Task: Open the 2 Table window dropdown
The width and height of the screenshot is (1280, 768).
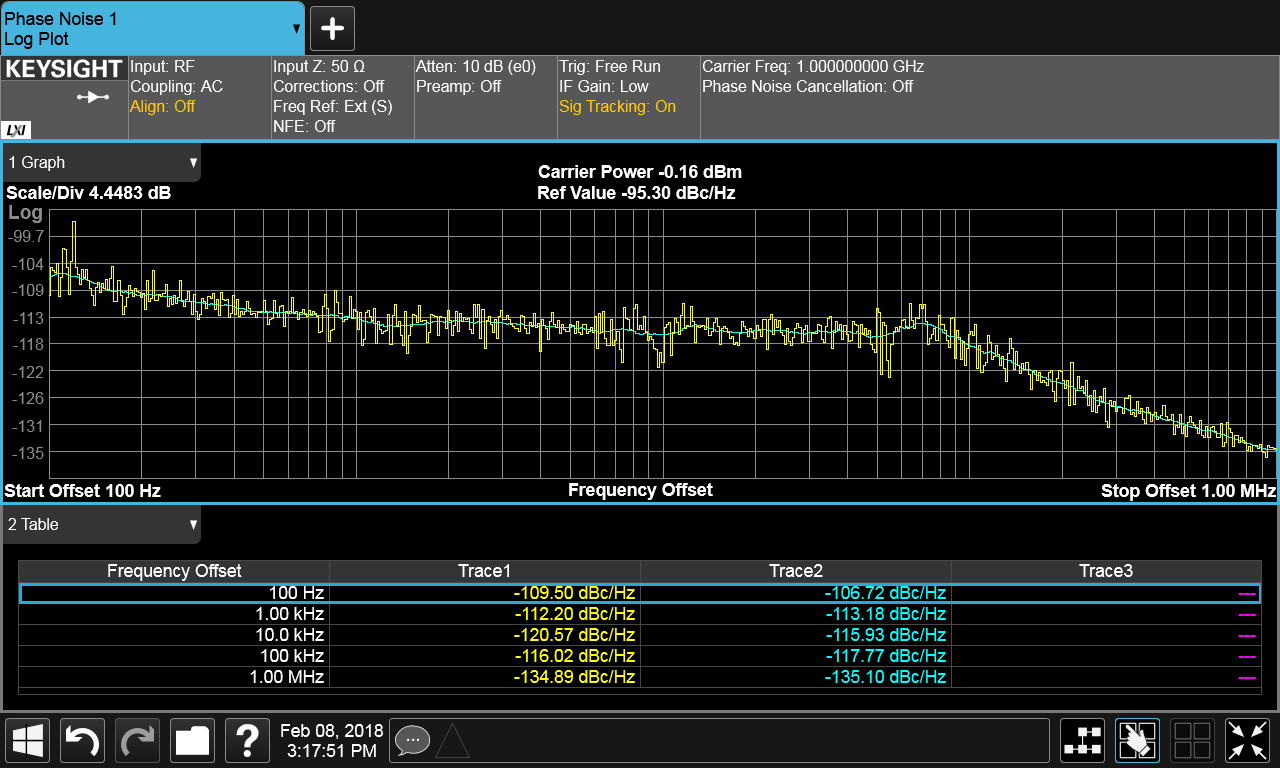Action: pyautogui.click(x=102, y=525)
